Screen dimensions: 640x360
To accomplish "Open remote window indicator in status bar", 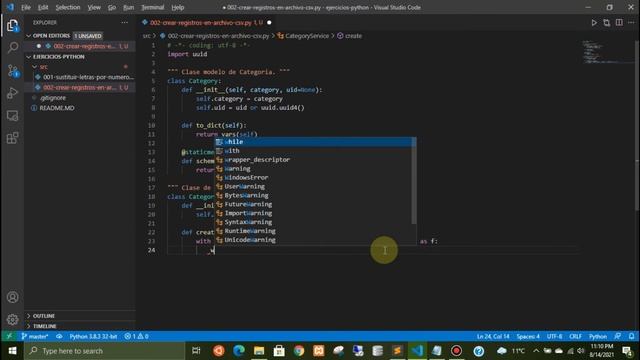I will pyautogui.click(x=9, y=336).
